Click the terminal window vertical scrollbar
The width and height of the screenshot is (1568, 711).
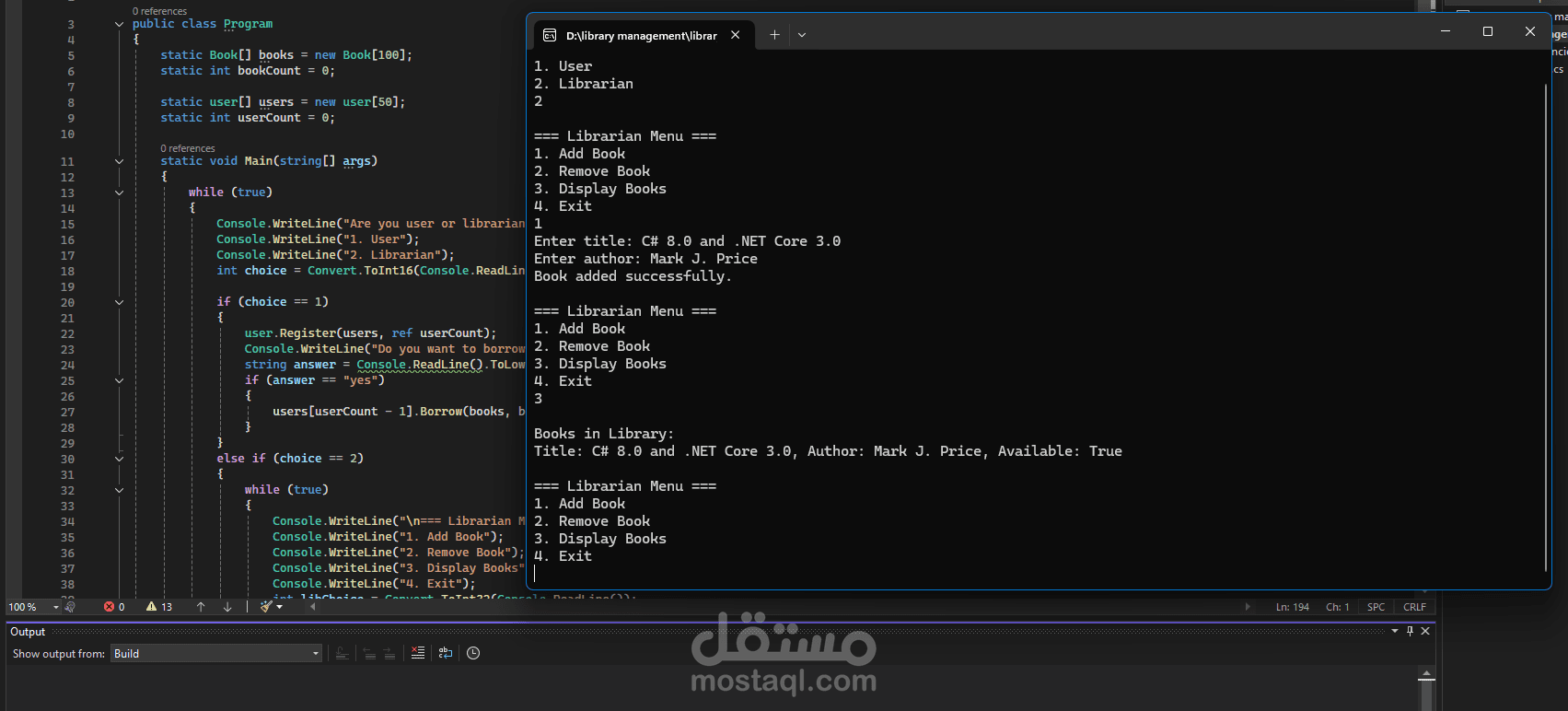coord(1545,327)
